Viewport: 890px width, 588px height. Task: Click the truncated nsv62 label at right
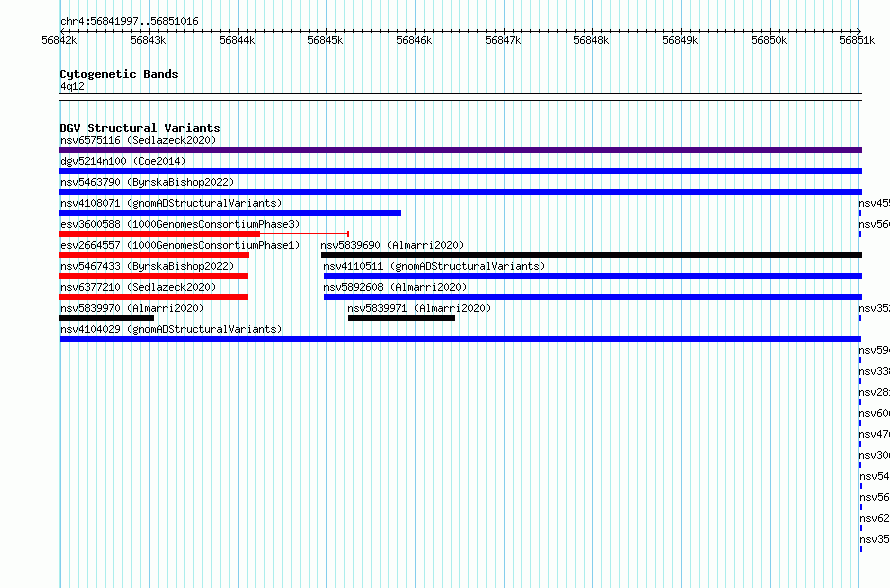(x=874, y=518)
